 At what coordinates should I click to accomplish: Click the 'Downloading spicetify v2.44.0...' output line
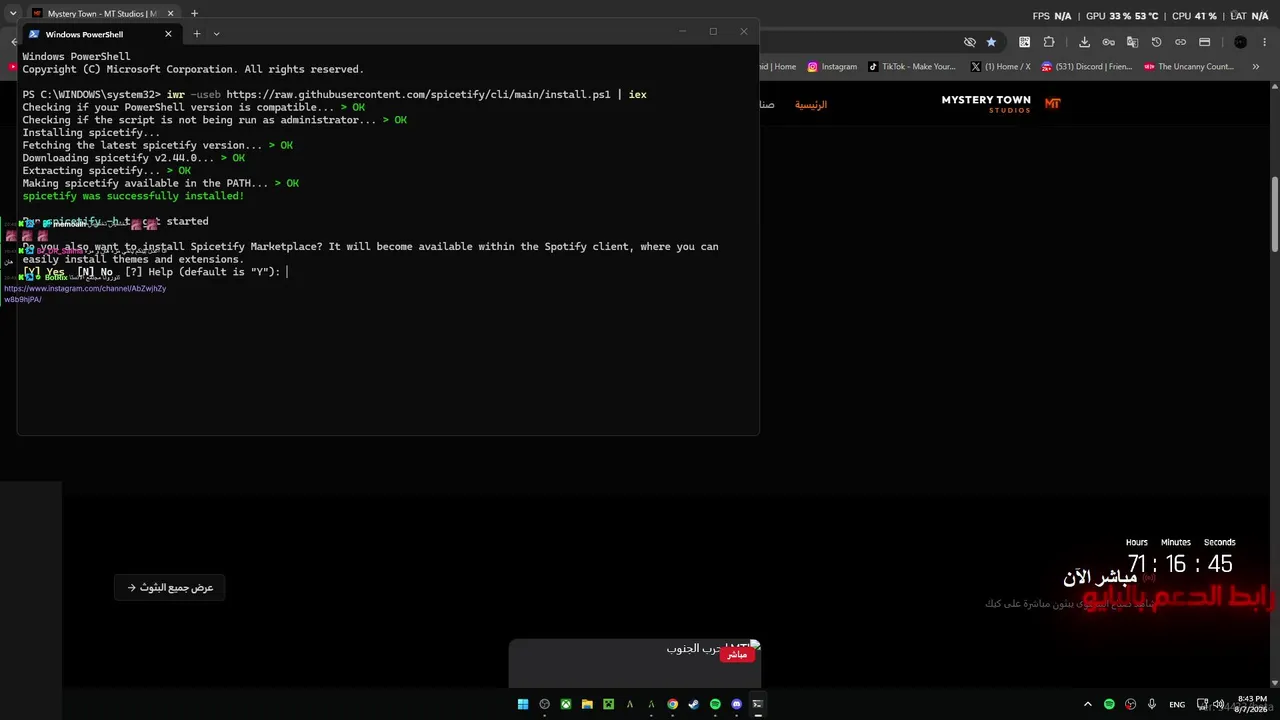[x=133, y=158]
